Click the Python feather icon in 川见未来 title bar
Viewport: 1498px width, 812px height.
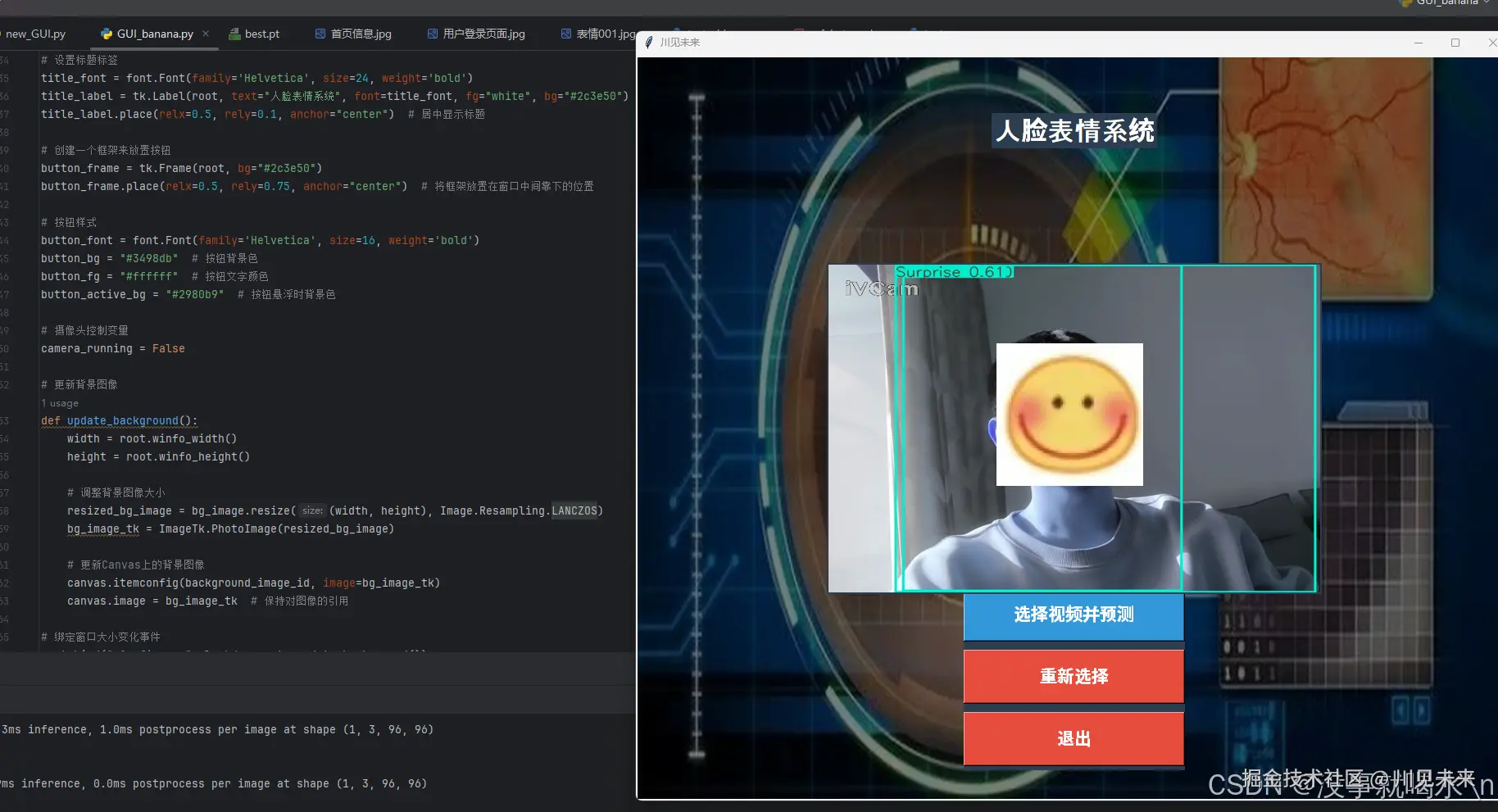tap(648, 42)
